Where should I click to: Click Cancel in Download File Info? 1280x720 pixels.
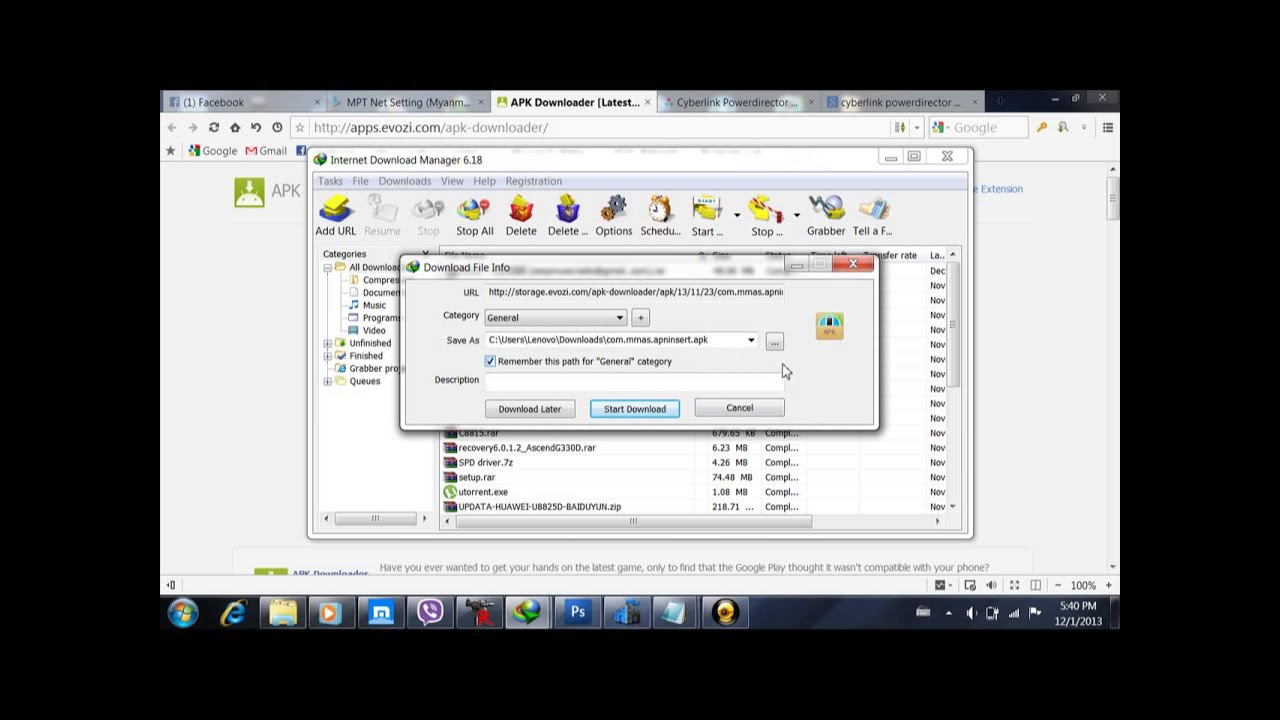[x=740, y=408]
